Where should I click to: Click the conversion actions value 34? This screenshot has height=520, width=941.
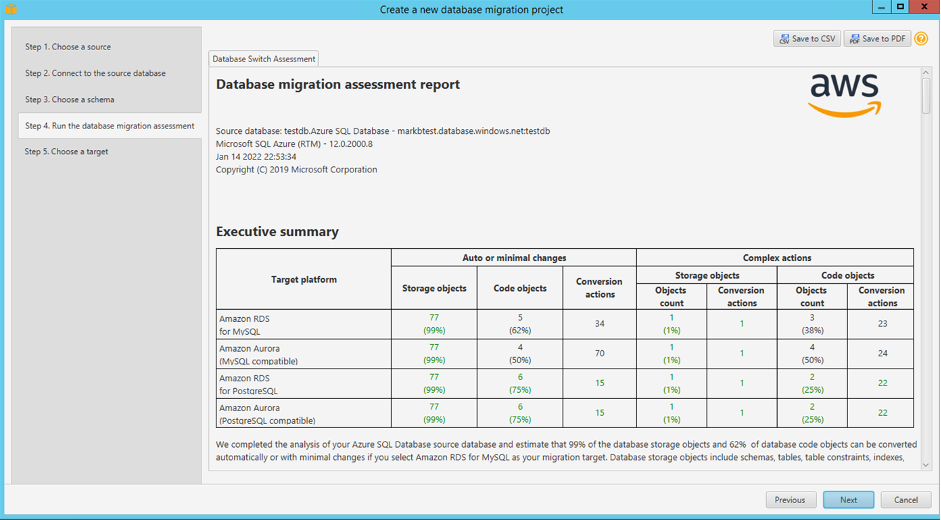click(x=600, y=324)
